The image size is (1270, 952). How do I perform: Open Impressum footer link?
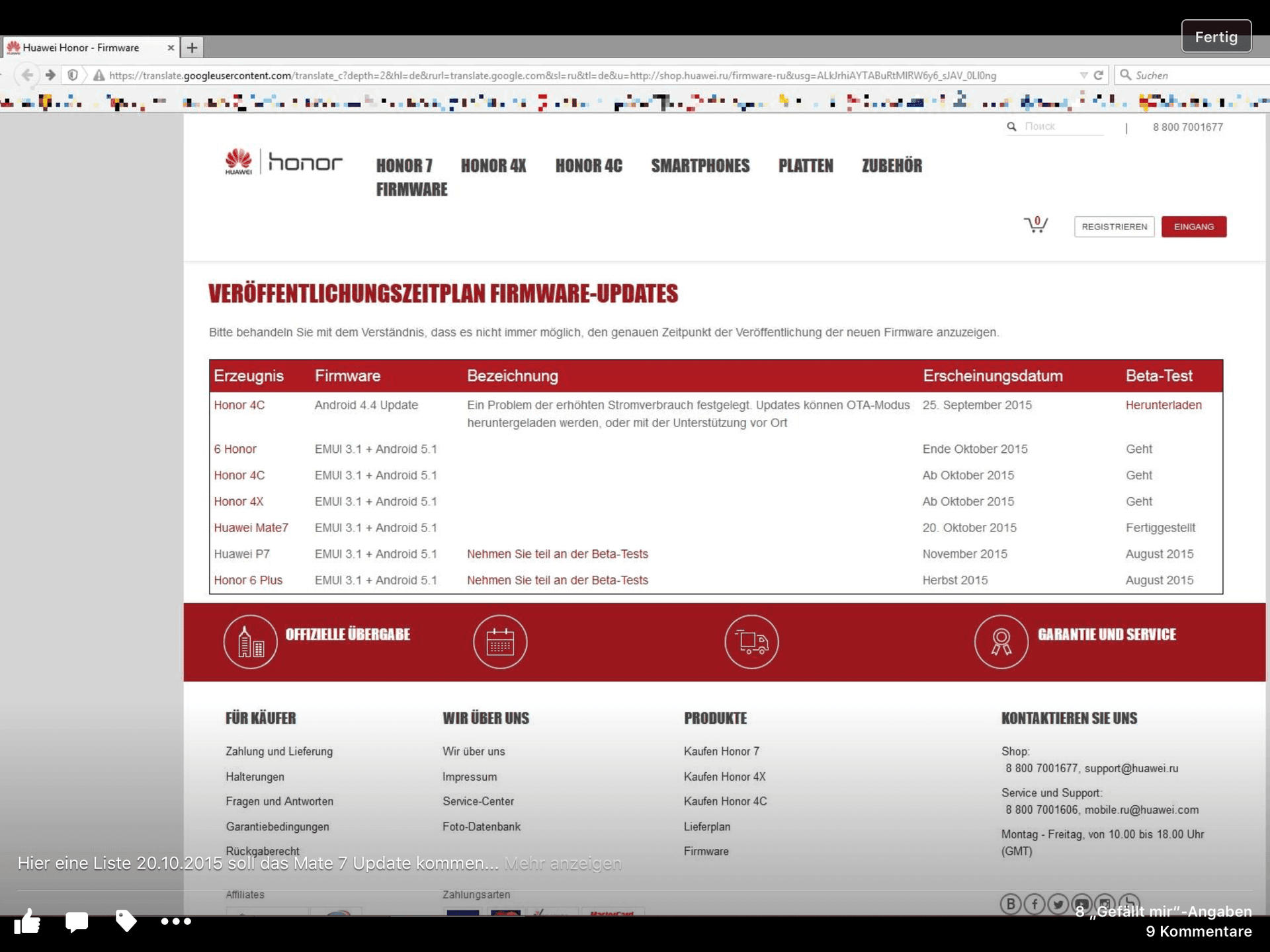click(x=470, y=776)
